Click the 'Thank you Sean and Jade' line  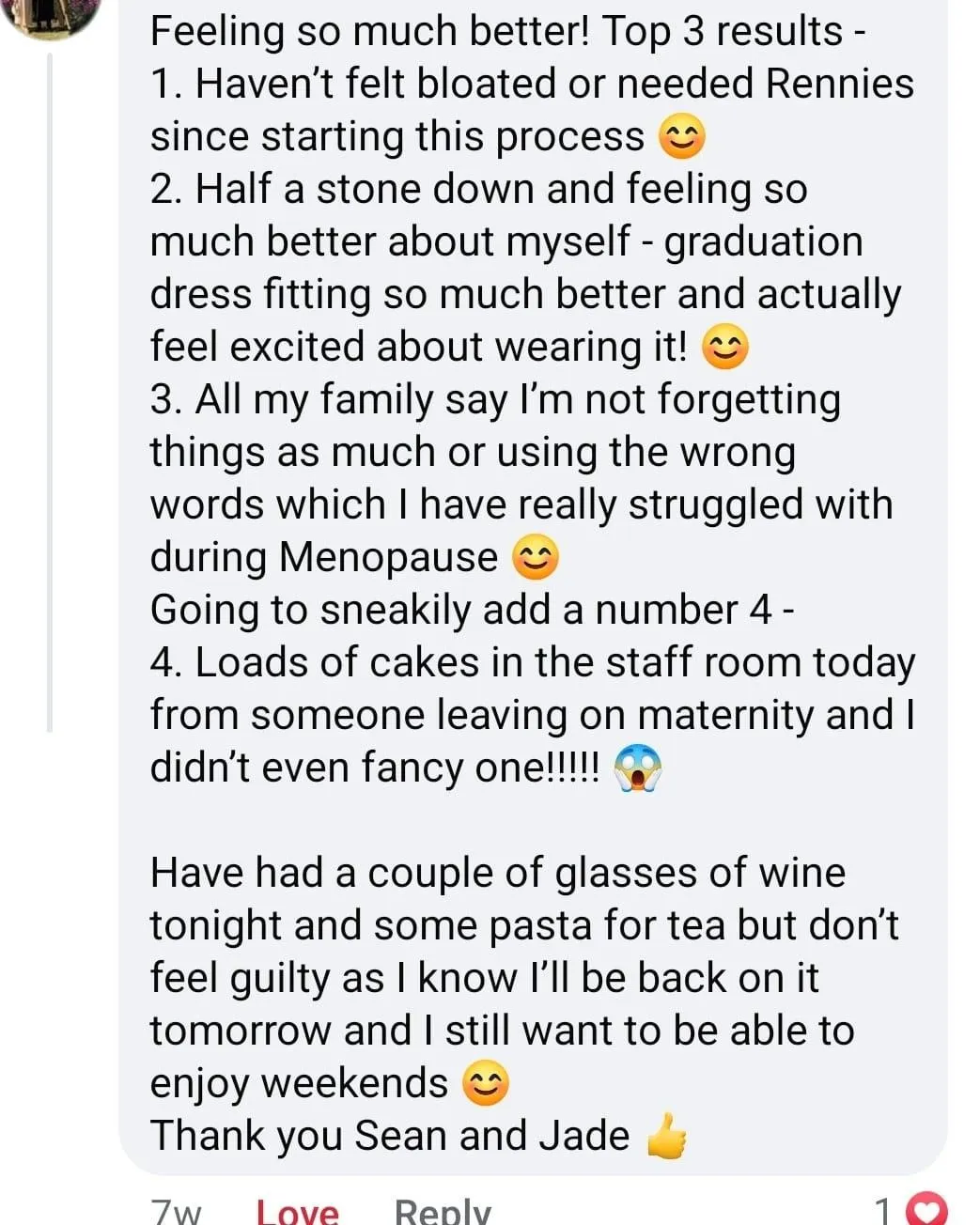pos(390,1136)
